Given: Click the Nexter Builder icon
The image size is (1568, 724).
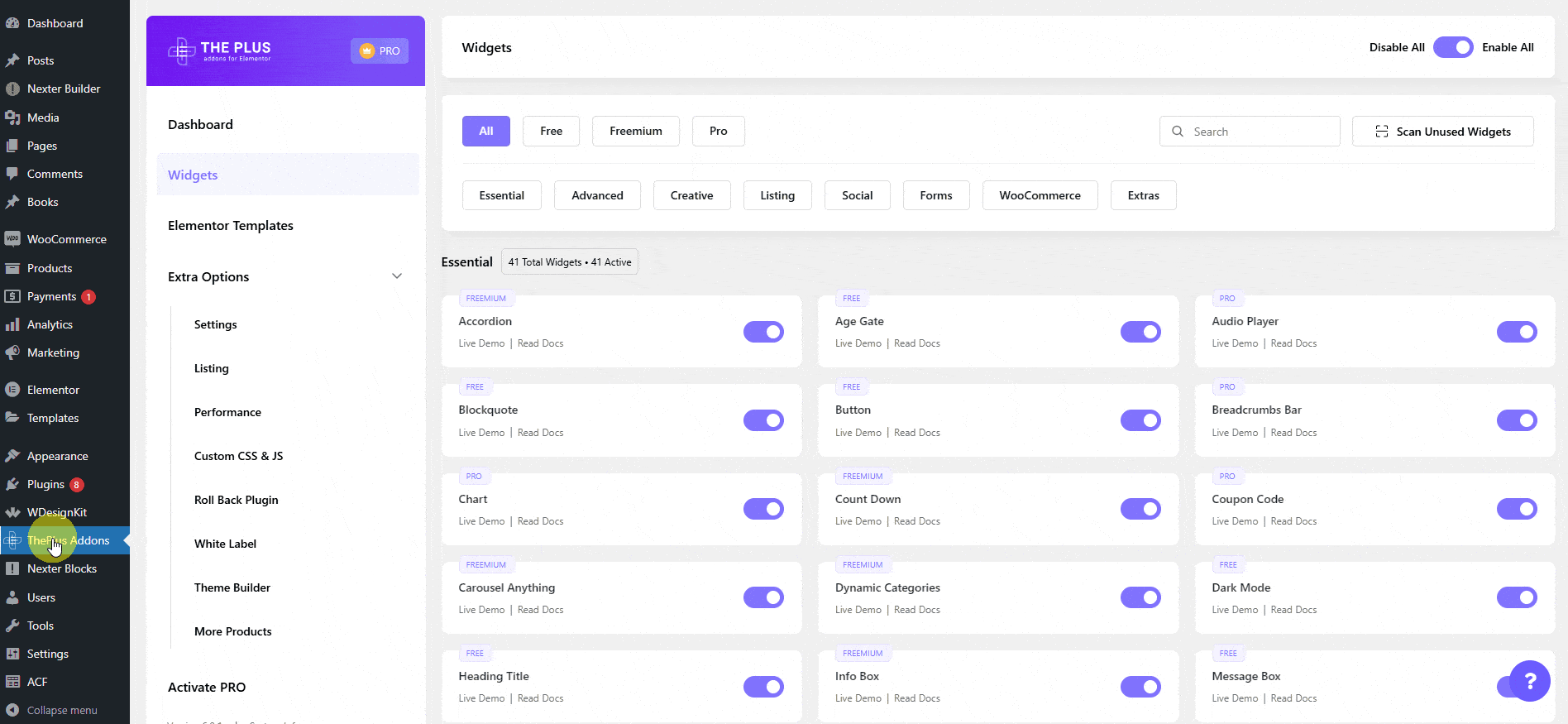Looking at the screenshot, I should pyautogui.click(x=12, y=89).
